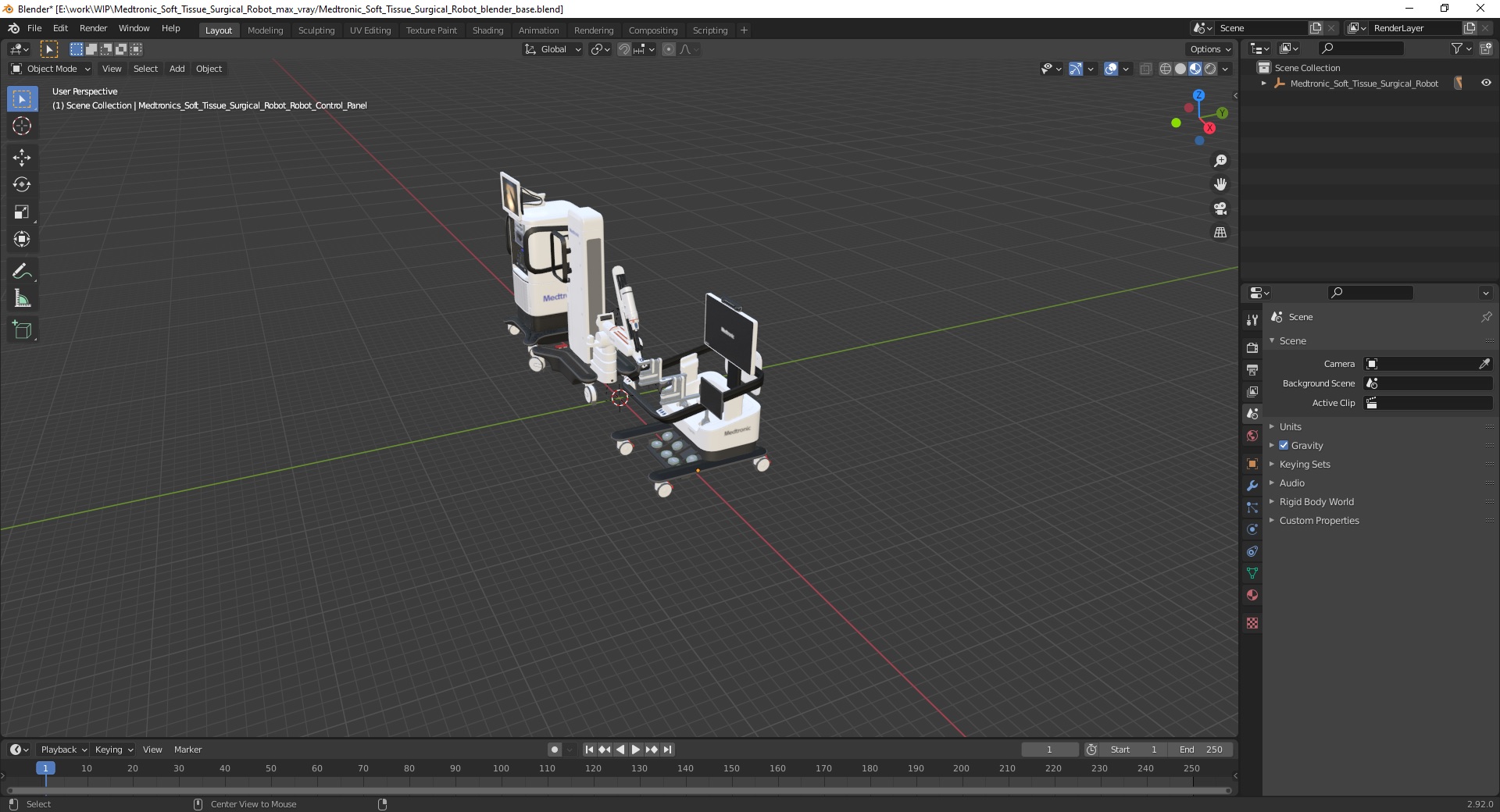Open the Output properties tab
This screenshot has height=812, width=1500.
tap(1252, 369)
